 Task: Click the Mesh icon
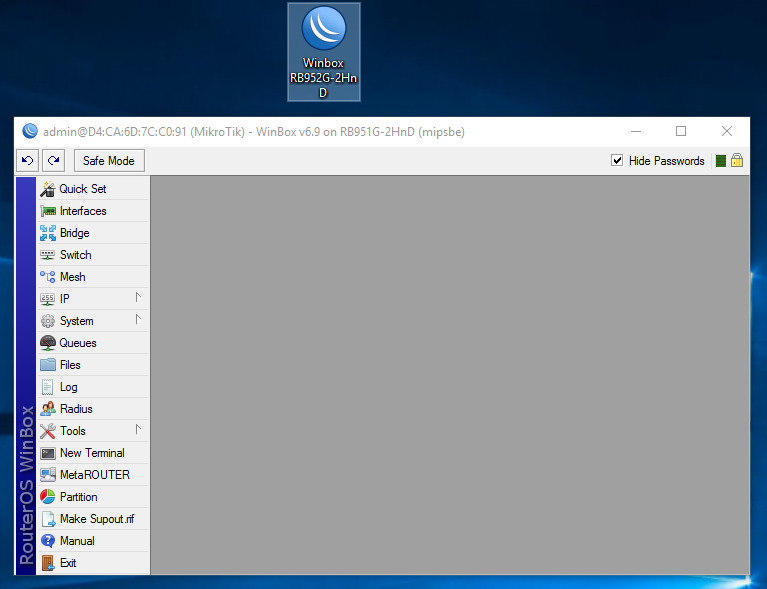pyautogui.click(x=48, y=277)
